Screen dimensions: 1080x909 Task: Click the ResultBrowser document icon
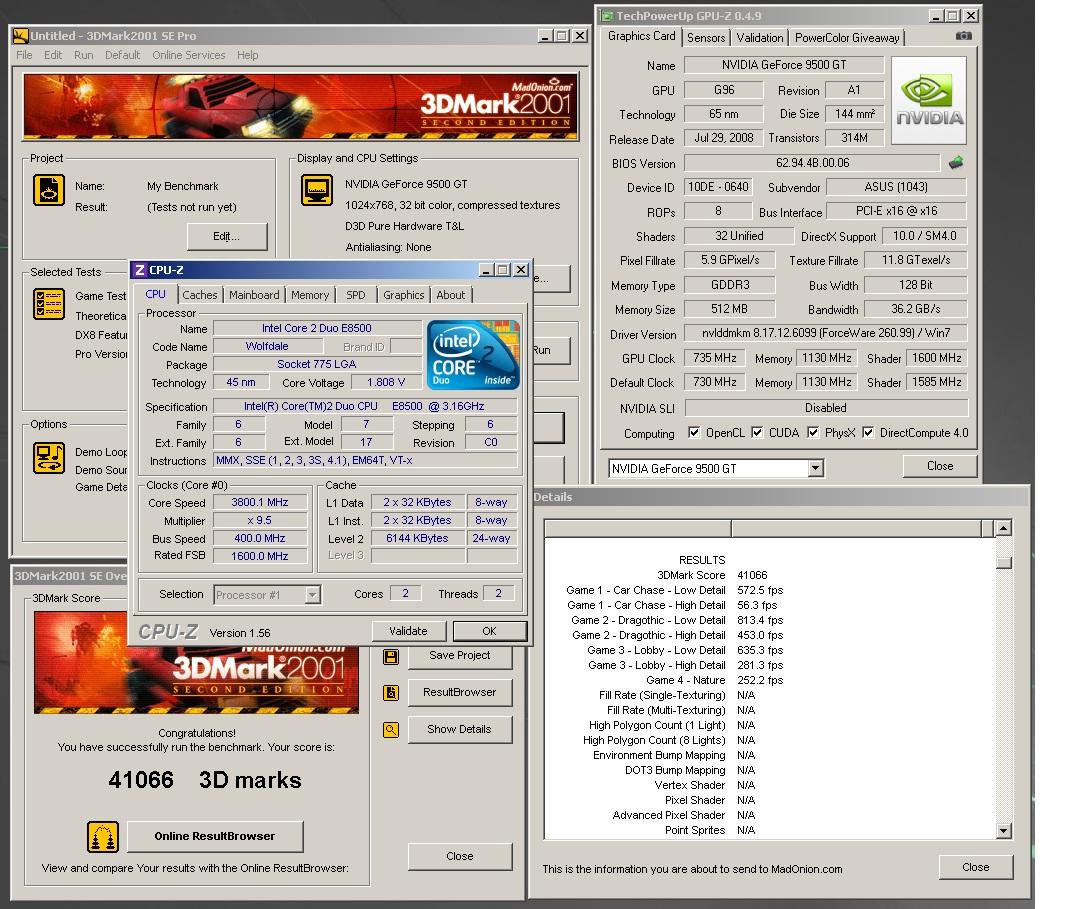(x=391, y=693)
